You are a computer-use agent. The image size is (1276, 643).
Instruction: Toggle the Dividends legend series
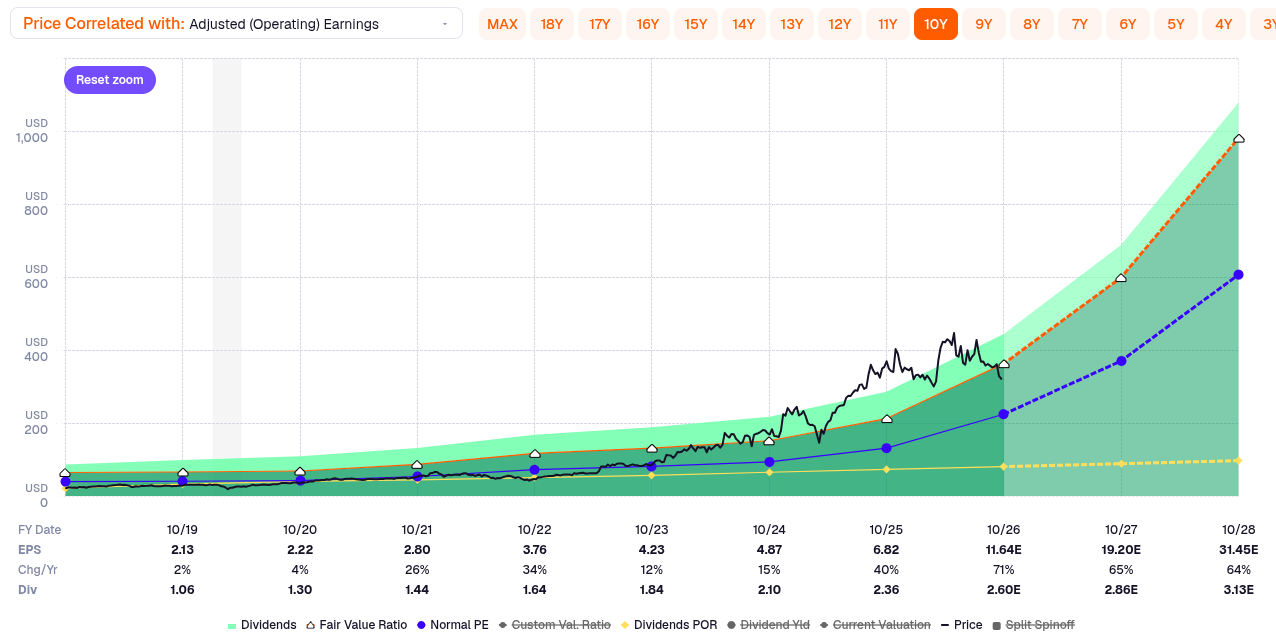tap(262, 625)
